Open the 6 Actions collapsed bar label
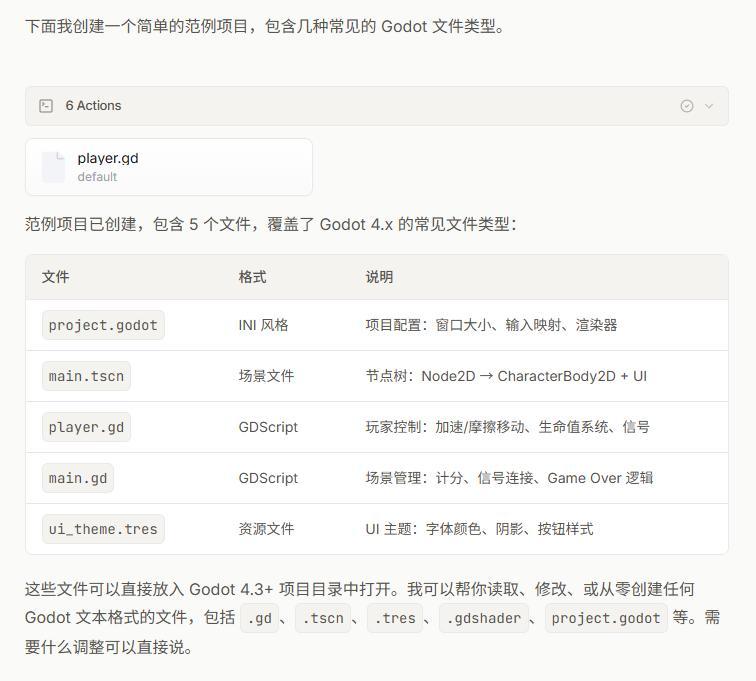 coord(93,106)
